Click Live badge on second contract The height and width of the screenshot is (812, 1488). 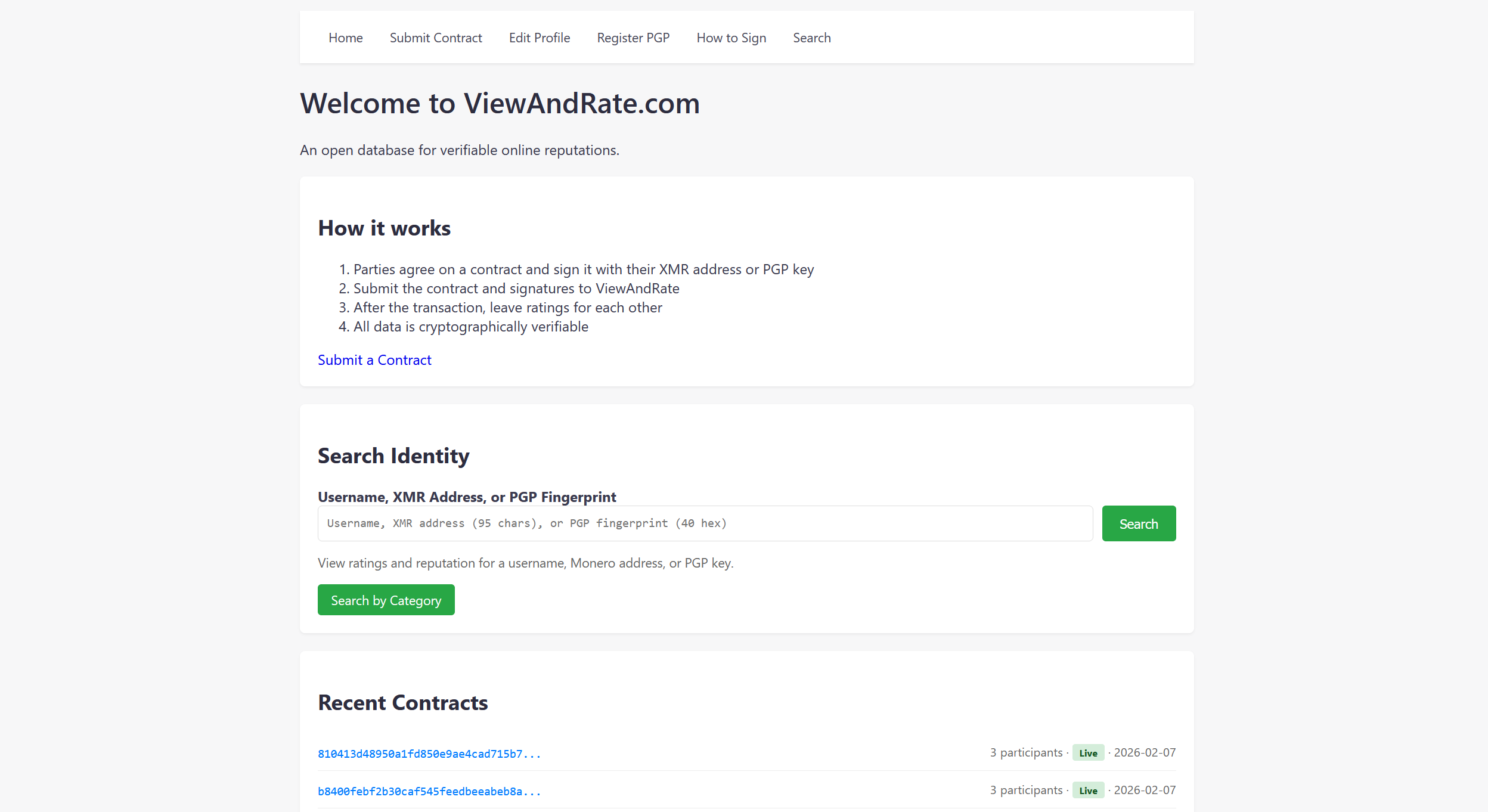1088,791
